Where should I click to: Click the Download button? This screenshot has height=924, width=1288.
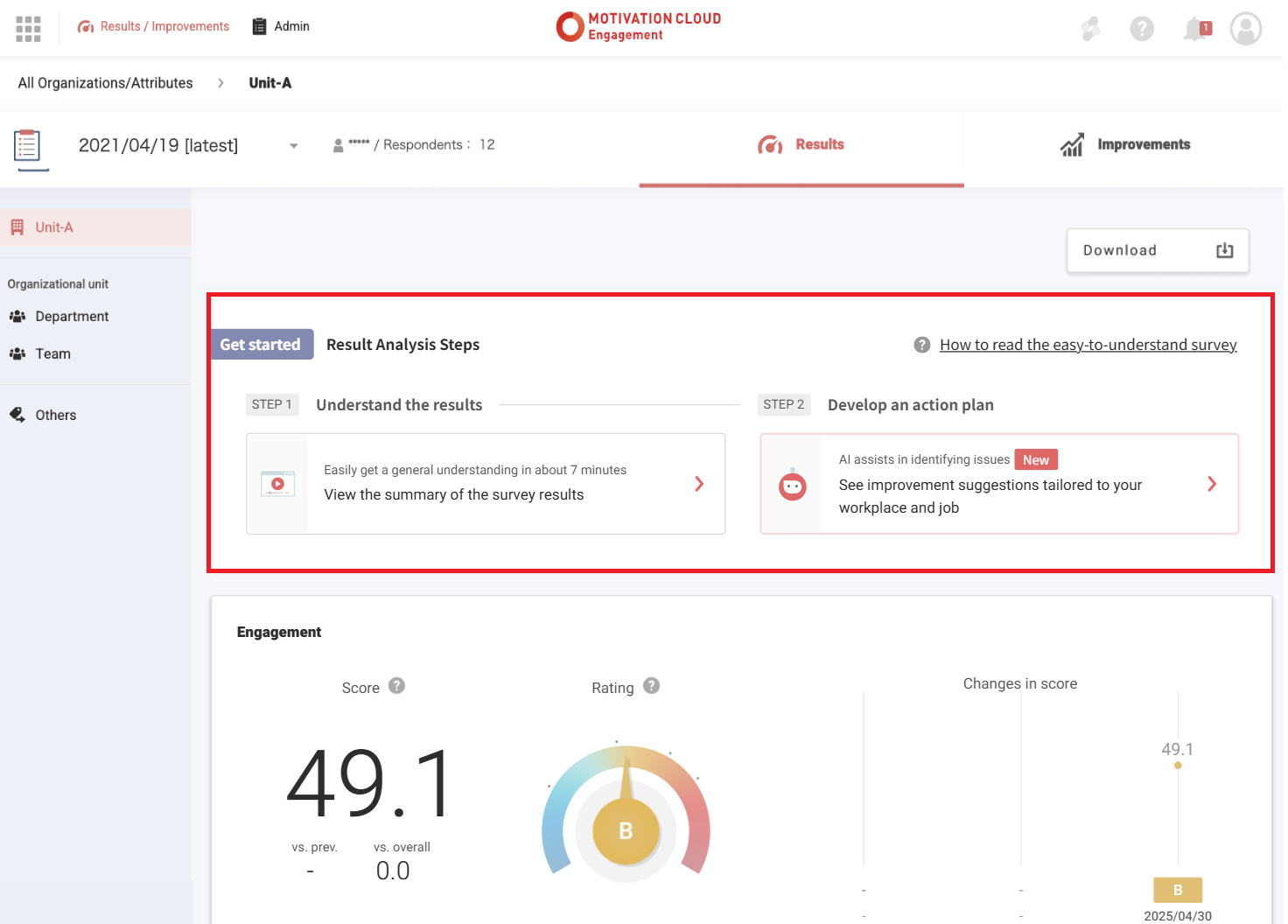pyautogui.click(x=1157, y=251)
